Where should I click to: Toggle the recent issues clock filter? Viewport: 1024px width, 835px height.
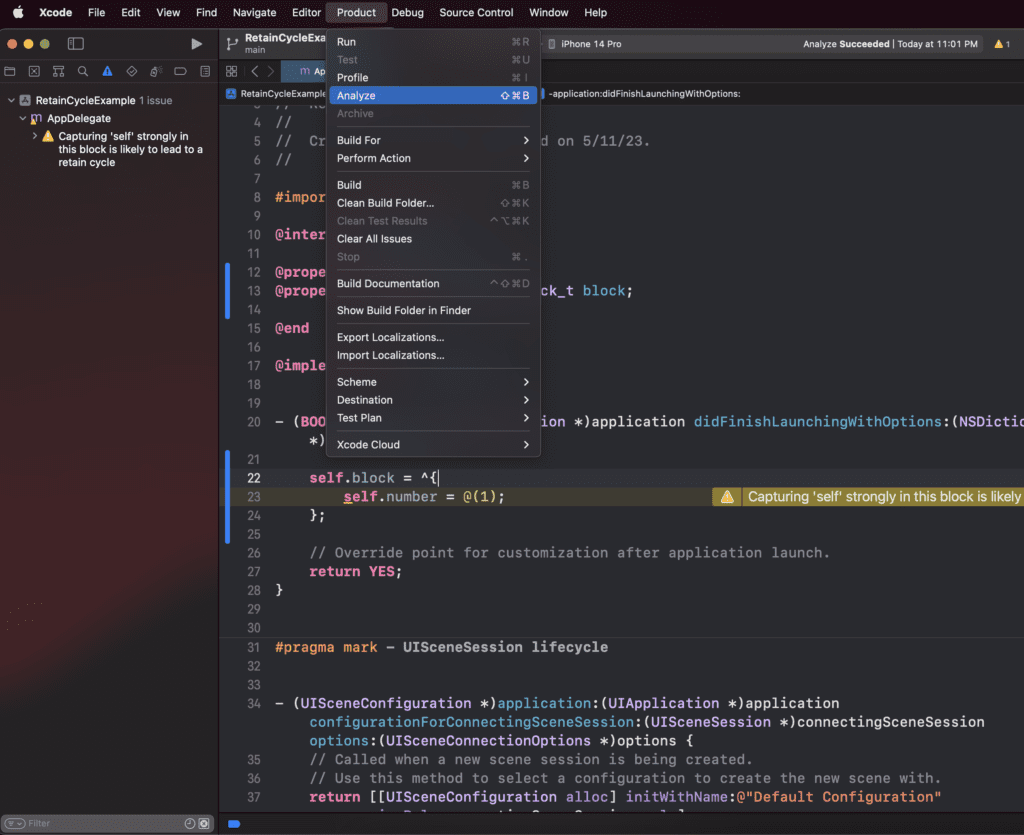(x=189, y=823)
